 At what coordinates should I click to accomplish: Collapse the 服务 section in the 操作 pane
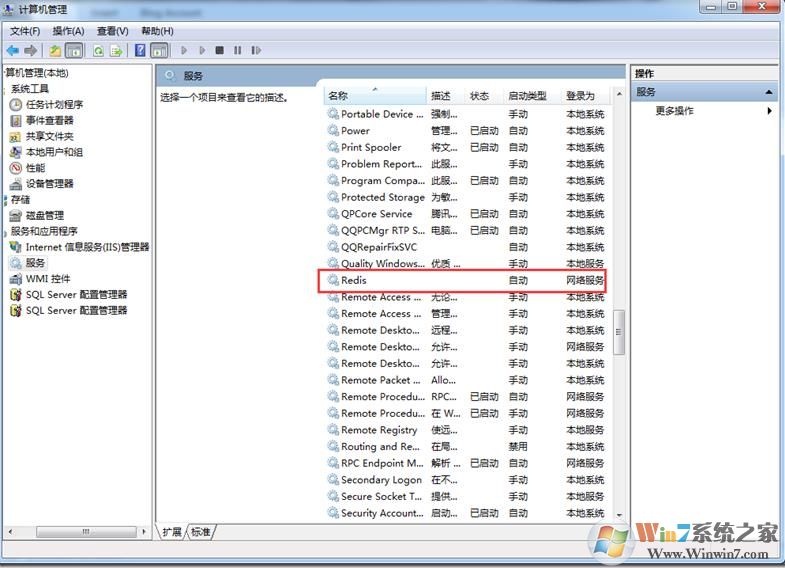[x=768, y=92]
